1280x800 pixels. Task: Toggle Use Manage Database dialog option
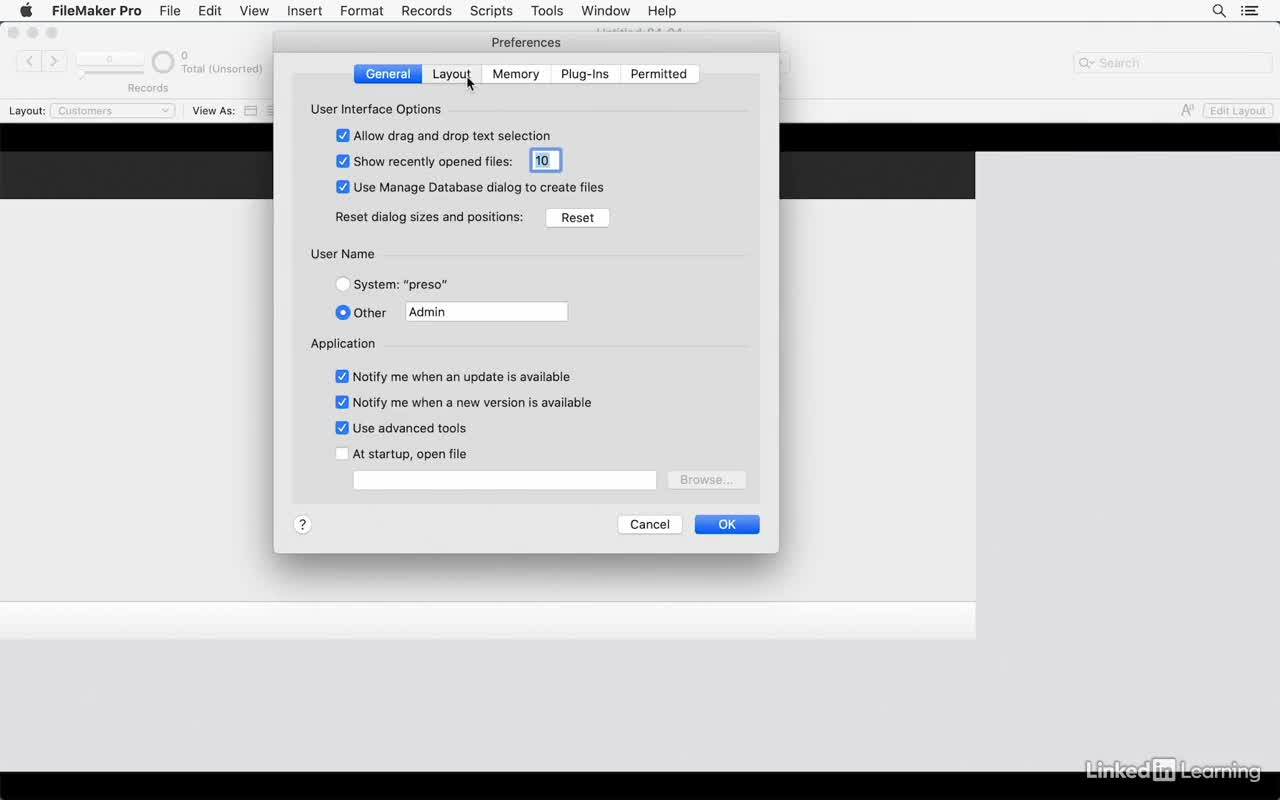tap(343, 187)
